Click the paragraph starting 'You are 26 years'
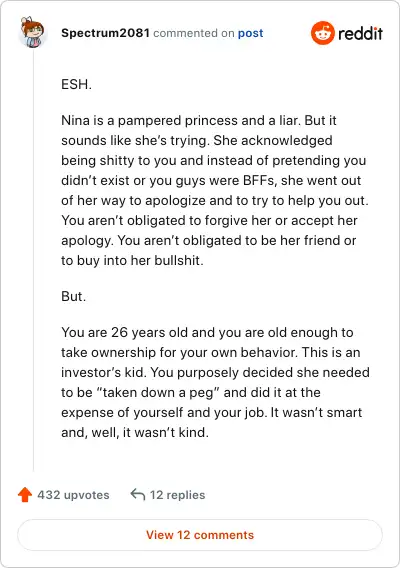 pyautogui.click(x=215, y=382)
